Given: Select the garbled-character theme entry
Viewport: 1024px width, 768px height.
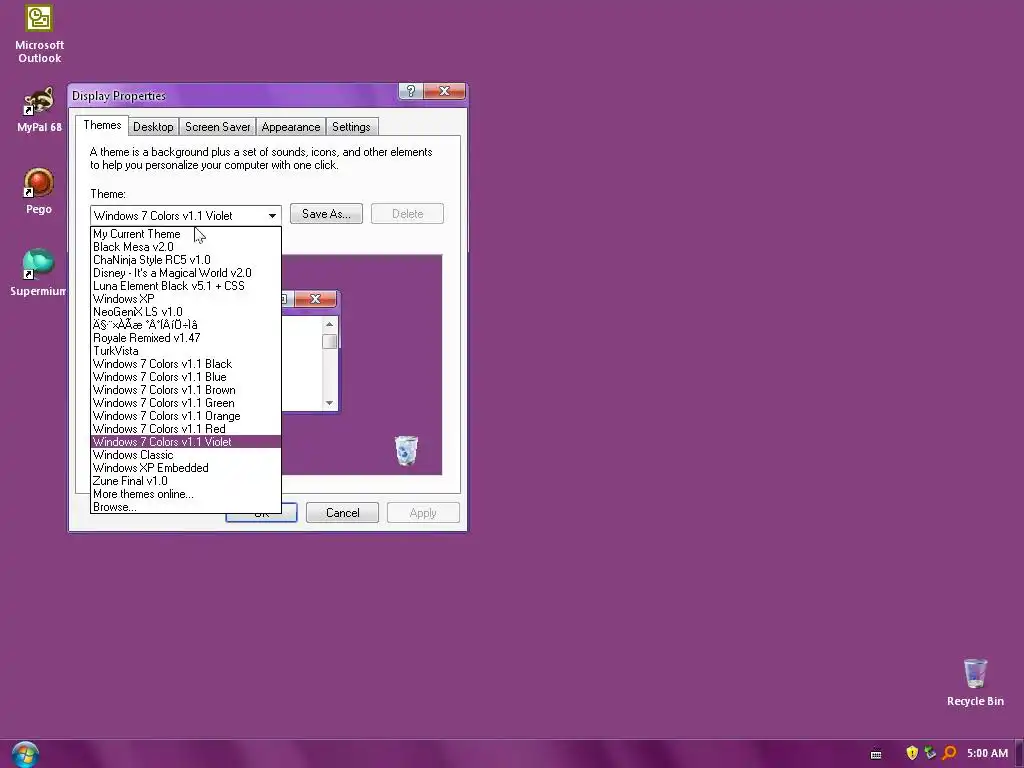Looking at the screenshot, I should pyautogui.click(x=185, y=325).
